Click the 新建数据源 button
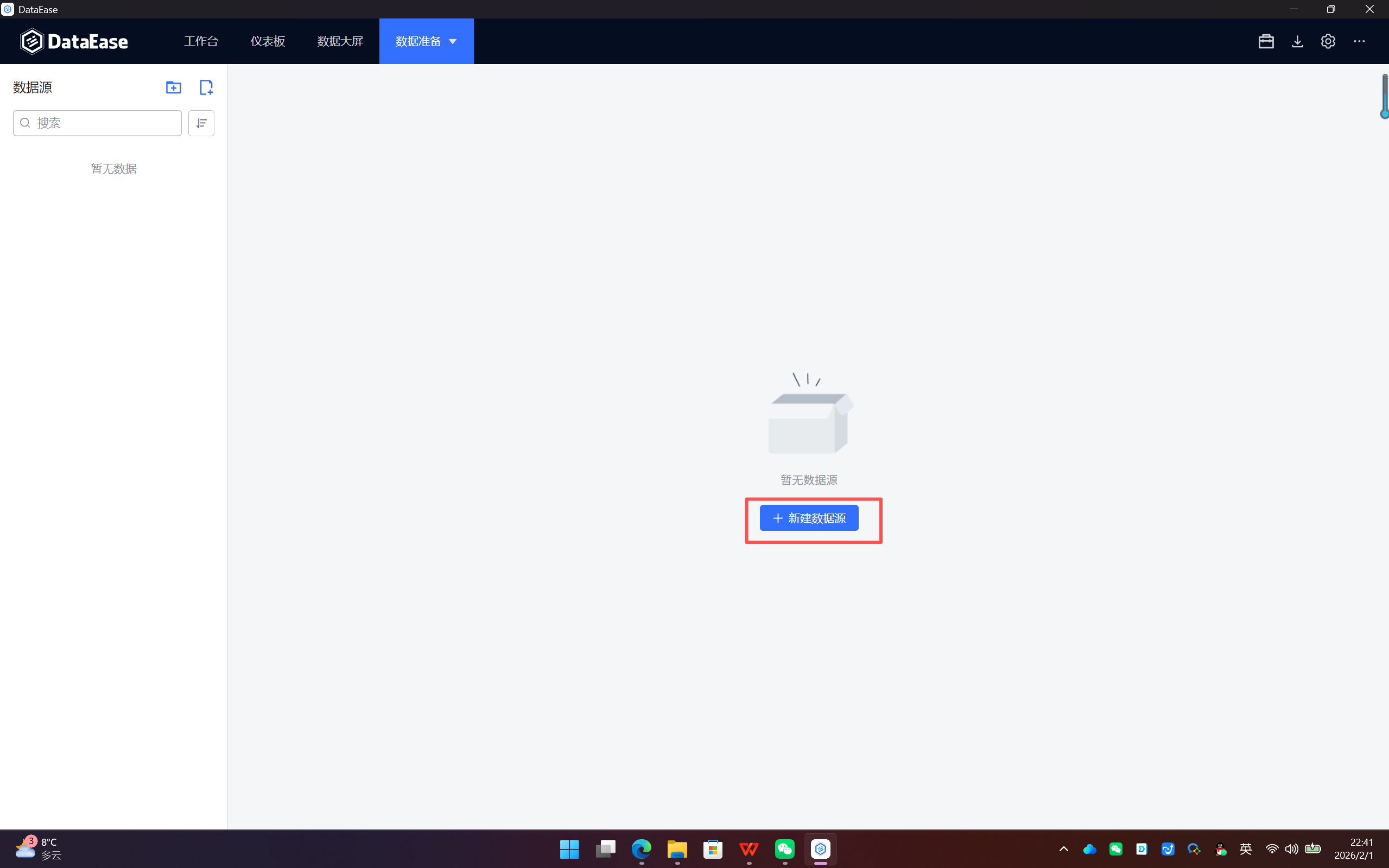This screenshot has height=868, width=1389. point(809,518)
